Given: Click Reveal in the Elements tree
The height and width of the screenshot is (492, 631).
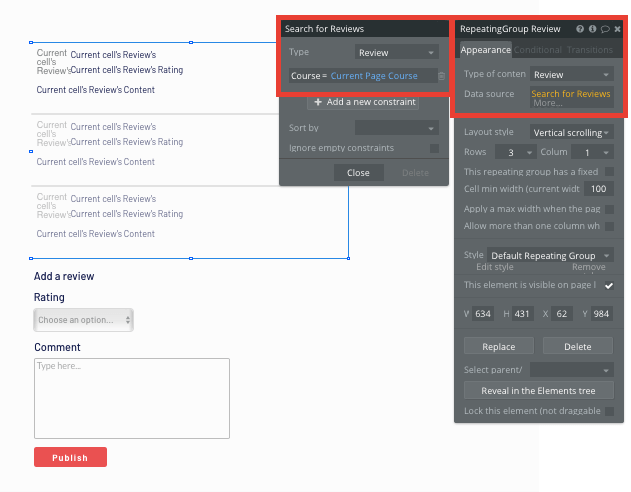Looking at the screenshot, I should [538, 391].
